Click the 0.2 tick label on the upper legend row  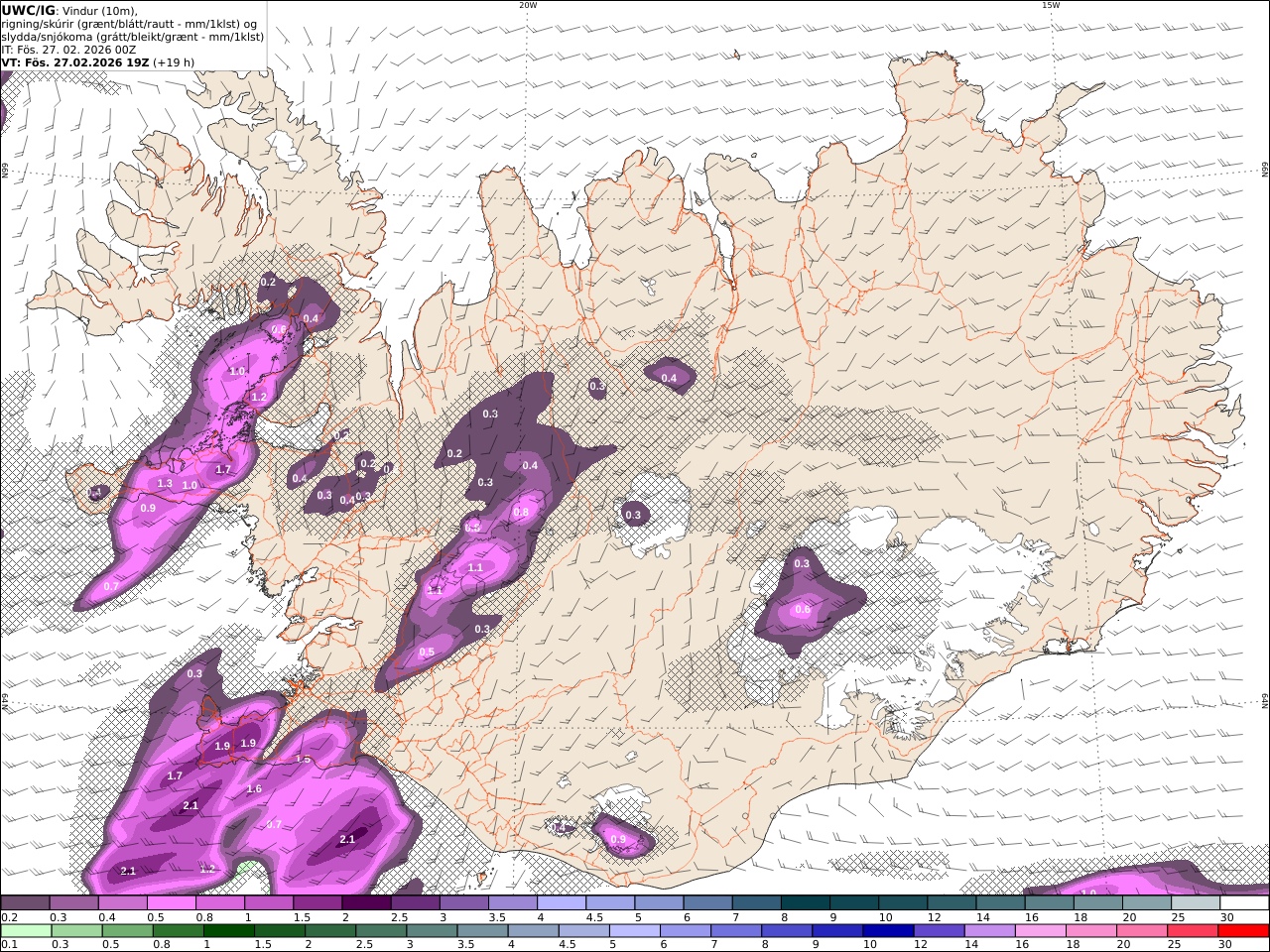tap(8, 917)
